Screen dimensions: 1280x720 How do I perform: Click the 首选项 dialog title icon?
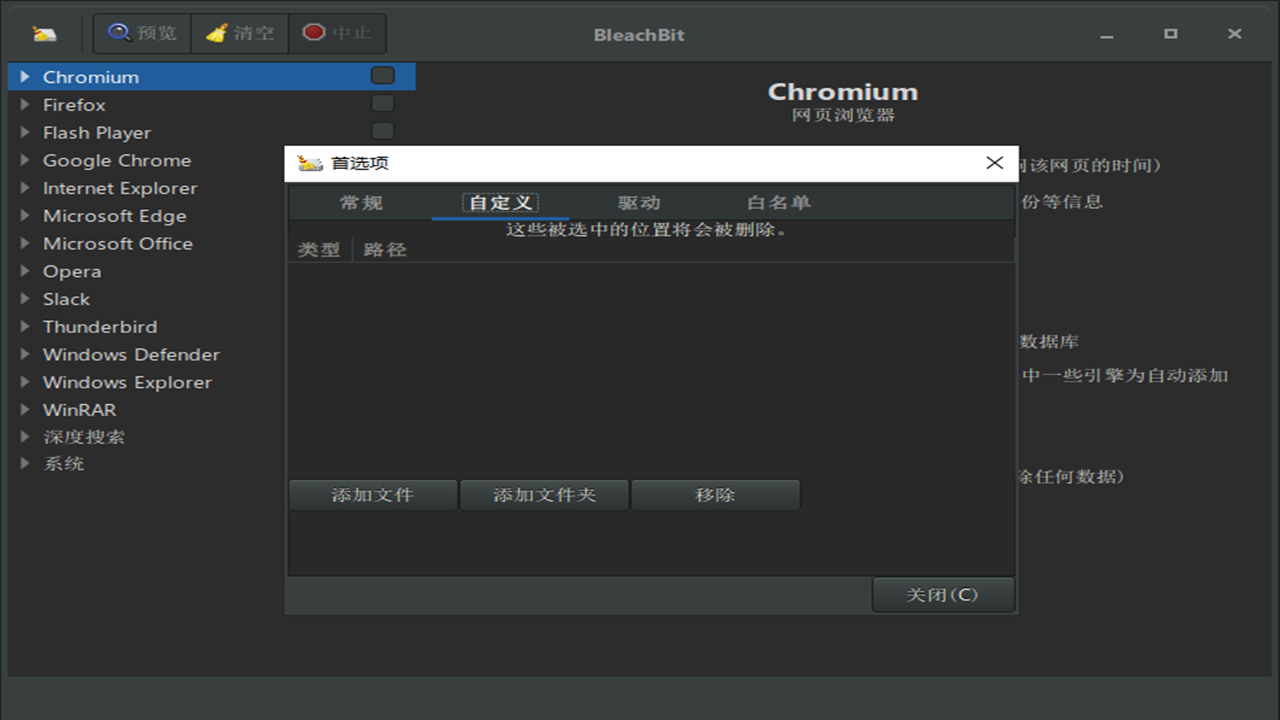[310, 163]
